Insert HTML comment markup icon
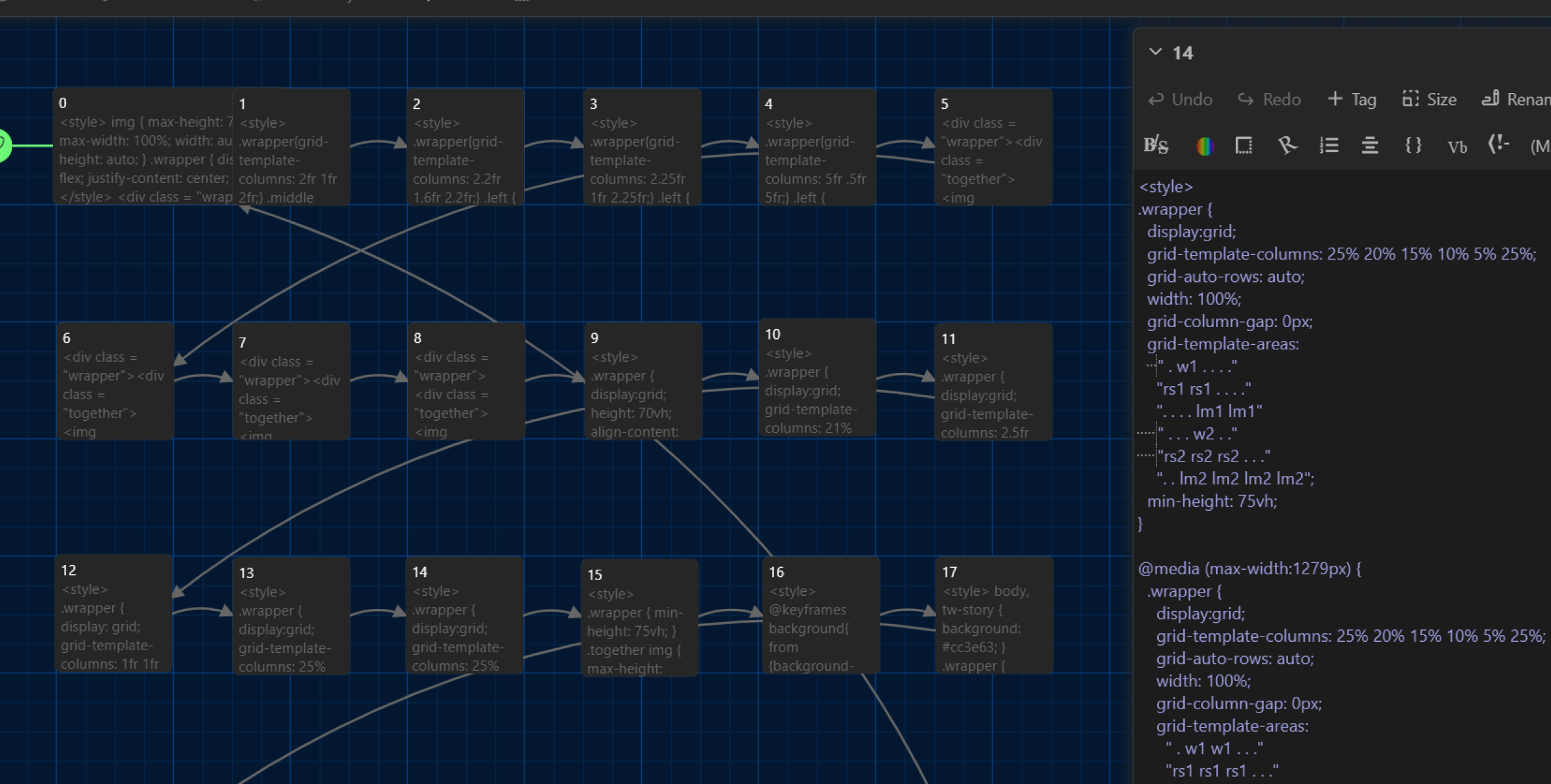This screenshot has height=784, width=1551. click(1498, 145)
